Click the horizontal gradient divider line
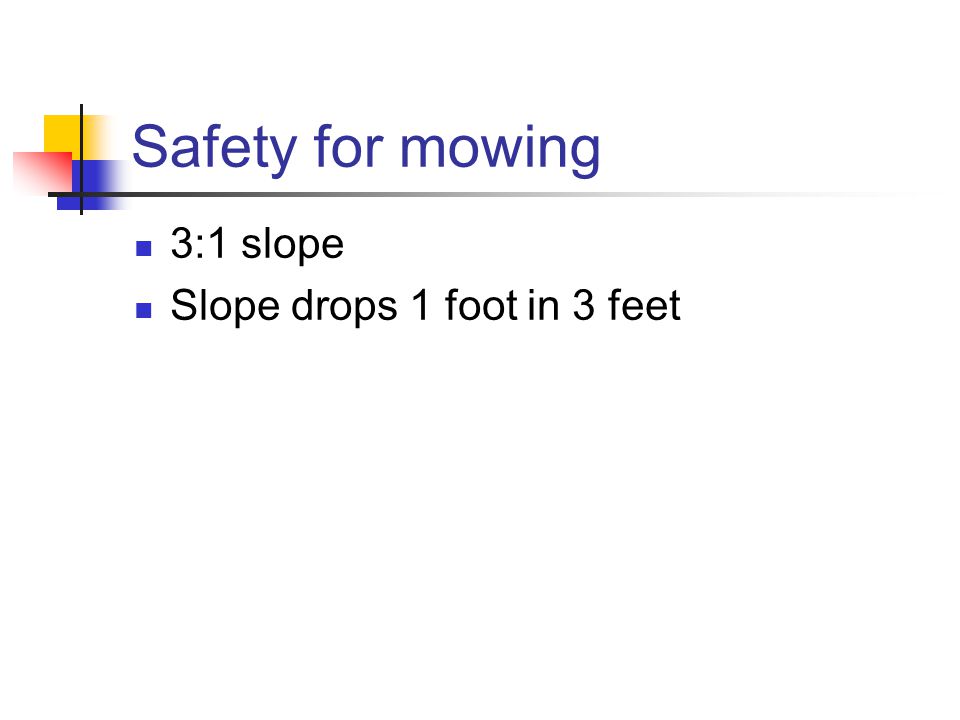The width and height of the screenshot is (960, 720). (484, 195)
